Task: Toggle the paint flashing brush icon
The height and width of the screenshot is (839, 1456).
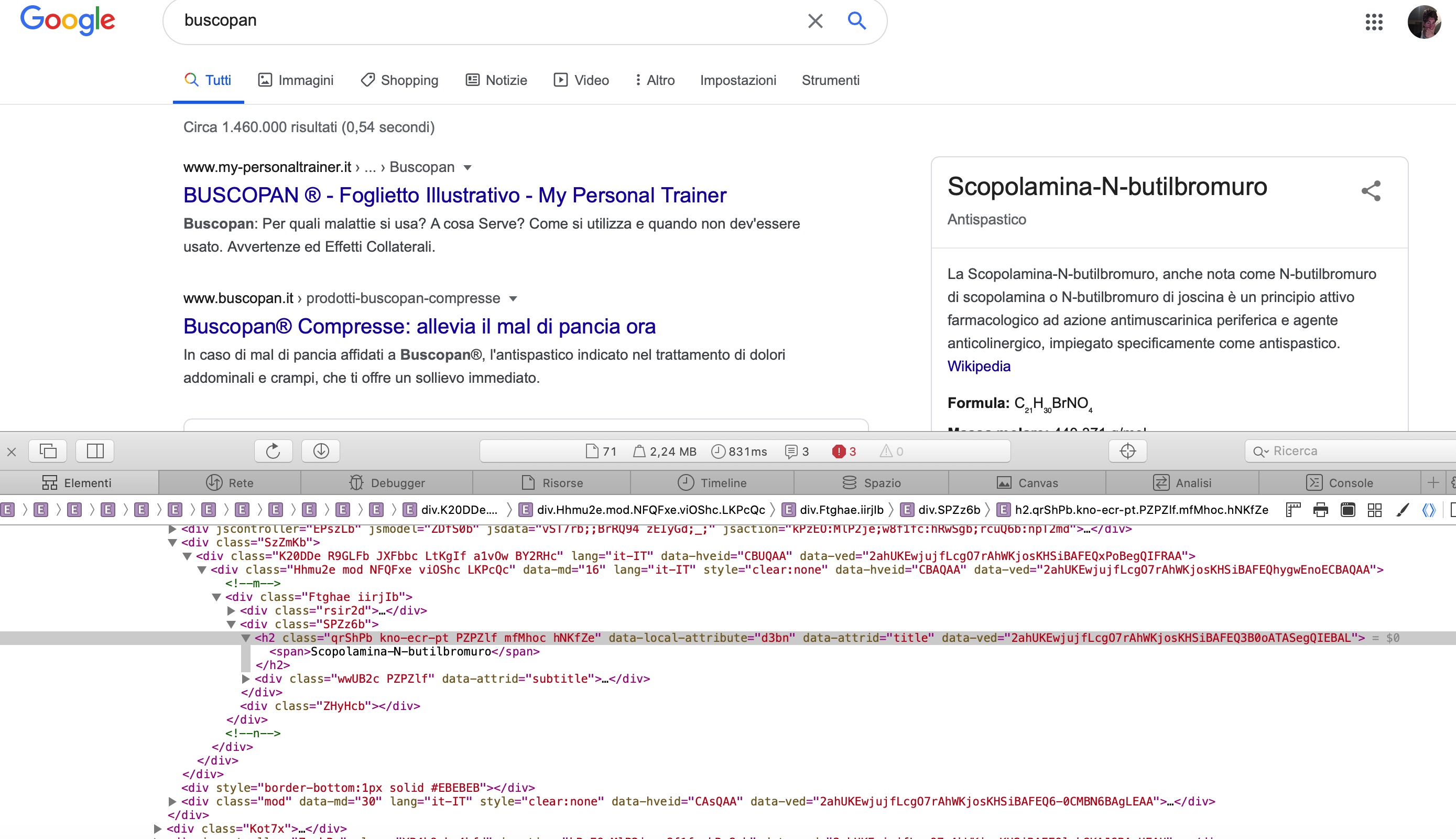Action: point(1403,510)
